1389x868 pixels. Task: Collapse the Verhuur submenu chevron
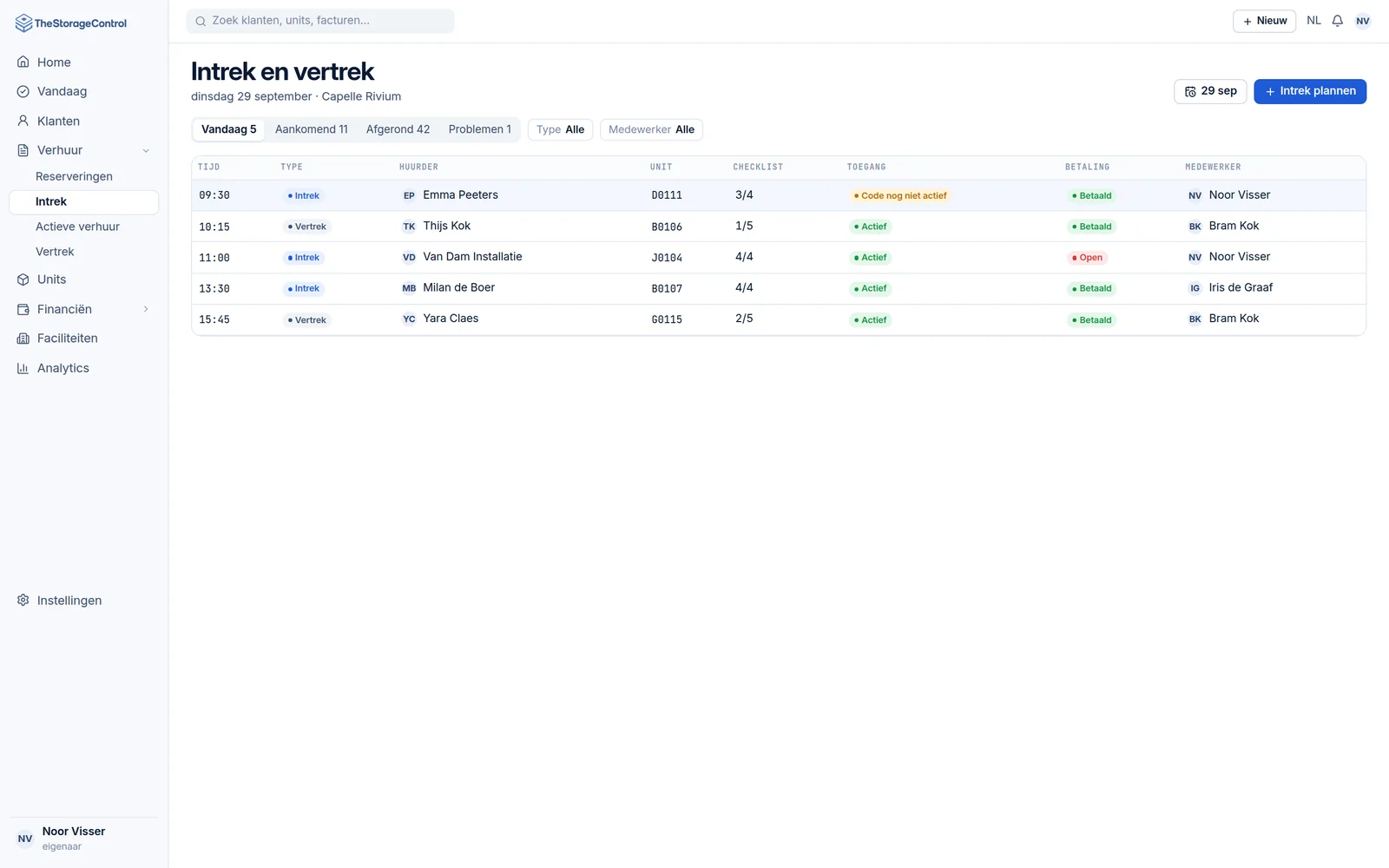point(146,150)
